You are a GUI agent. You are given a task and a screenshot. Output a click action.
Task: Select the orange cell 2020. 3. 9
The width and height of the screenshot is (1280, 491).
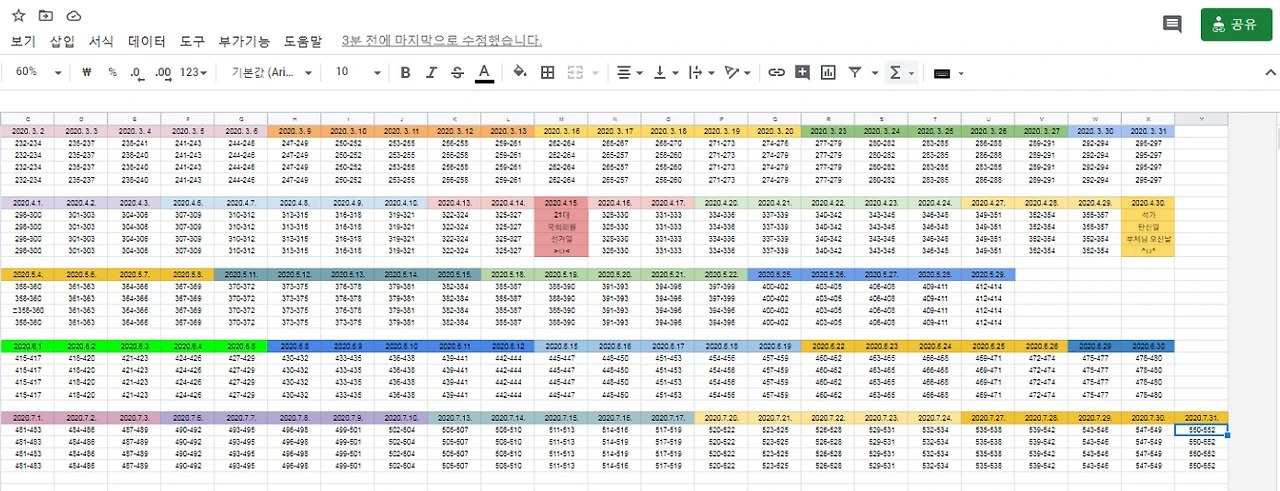(x=294, y=130)
